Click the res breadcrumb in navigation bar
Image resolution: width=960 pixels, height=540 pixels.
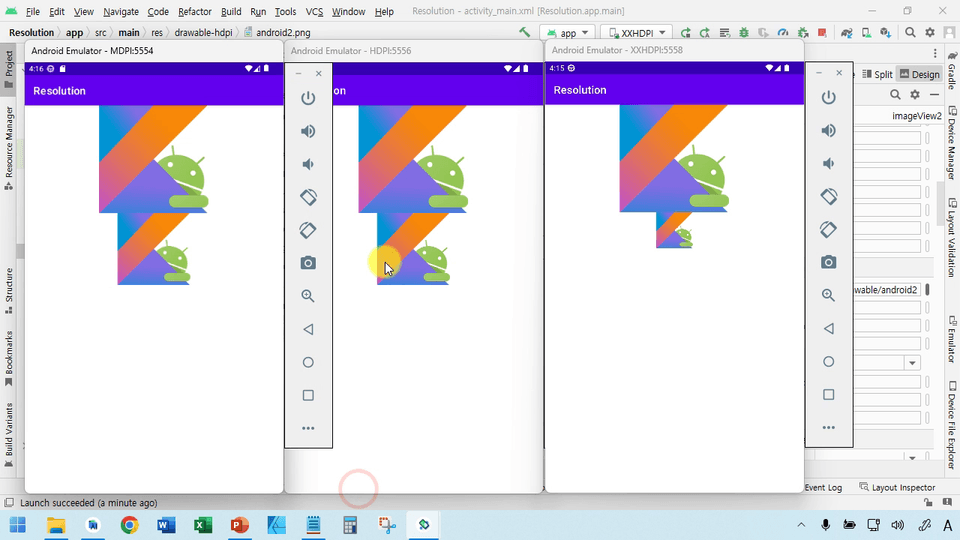157,32
